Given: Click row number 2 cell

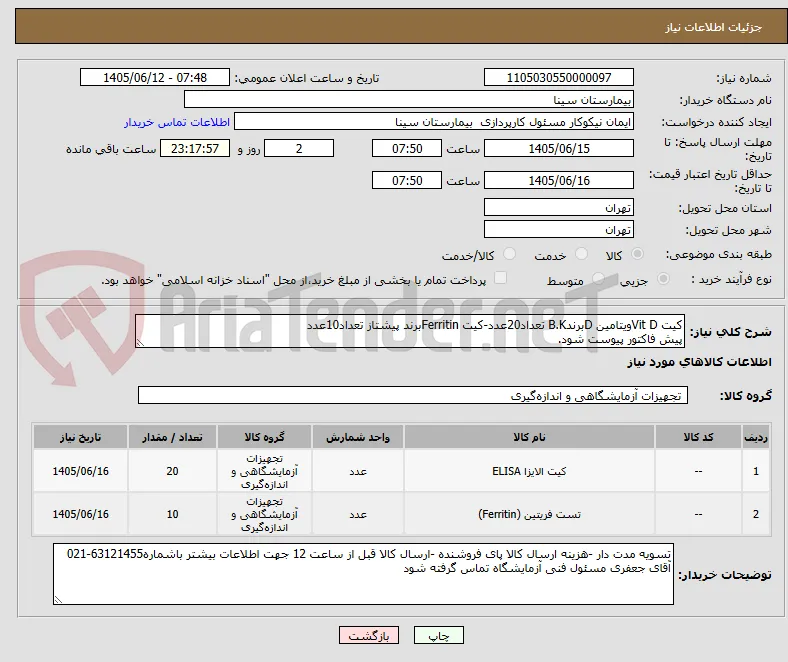Looking at the screenshot, I should click(755, 514).
